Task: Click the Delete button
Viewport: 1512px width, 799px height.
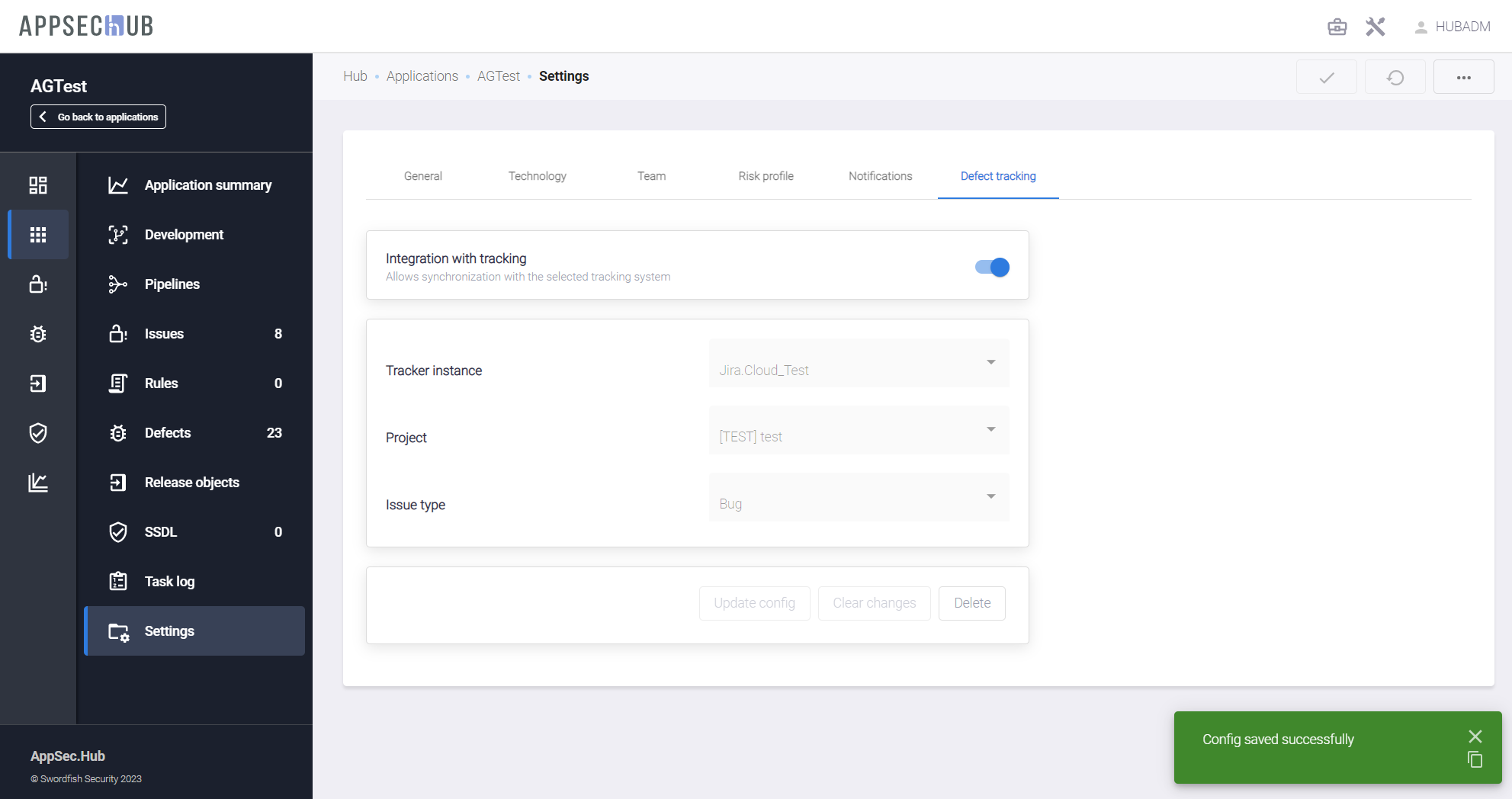Action: click(972, 603)
